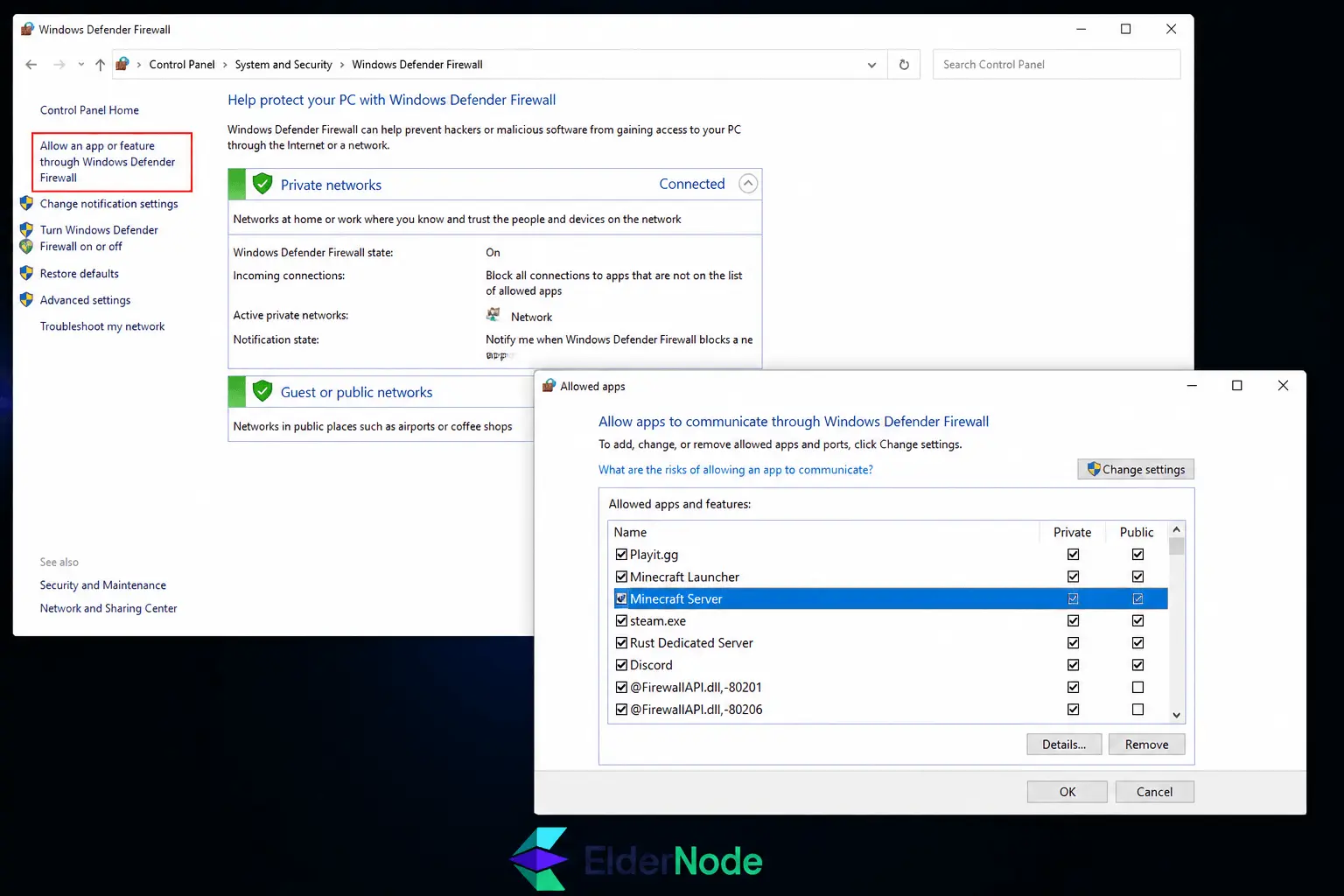The height and width of the screenshot is (896, 1344).
Task: Click Allowed apps title bar icon
Action: (x=549, y=386)
